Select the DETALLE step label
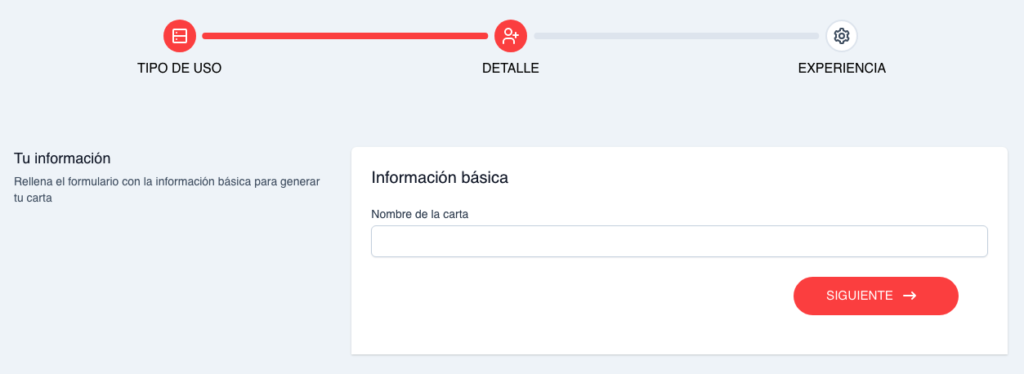 tap(511, 69)
